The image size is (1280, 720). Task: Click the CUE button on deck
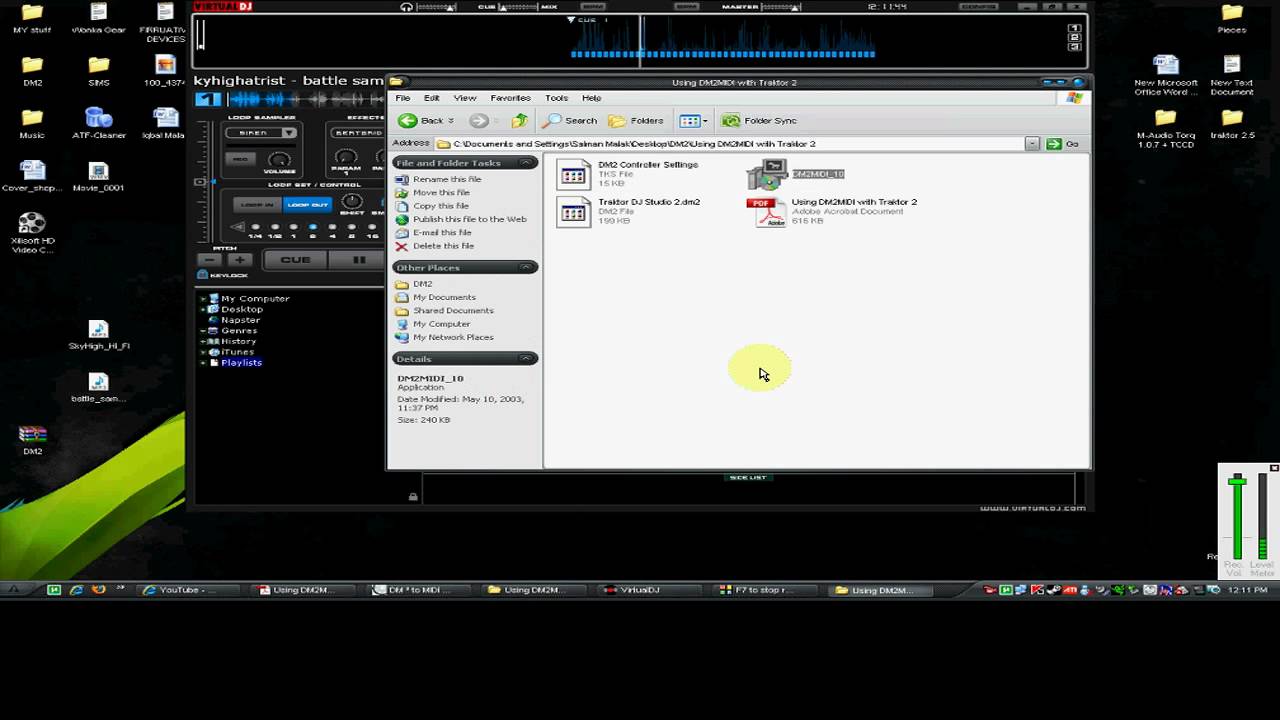295,260
